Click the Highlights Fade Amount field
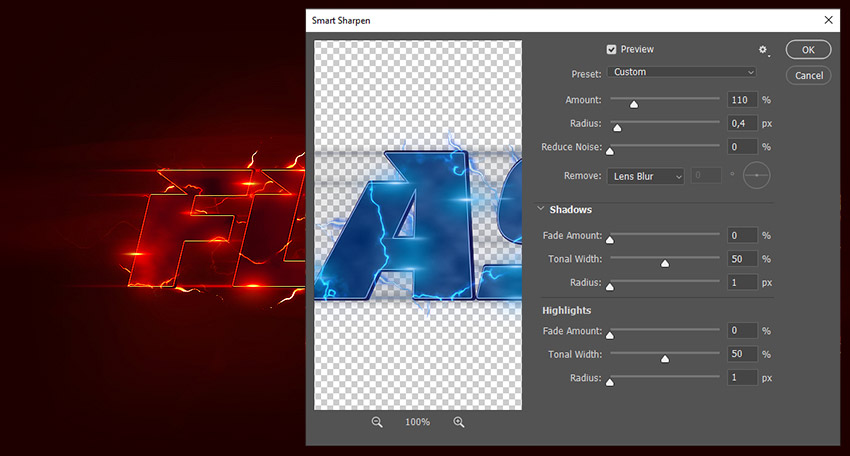850x456 pixels. tap(741, 331)
